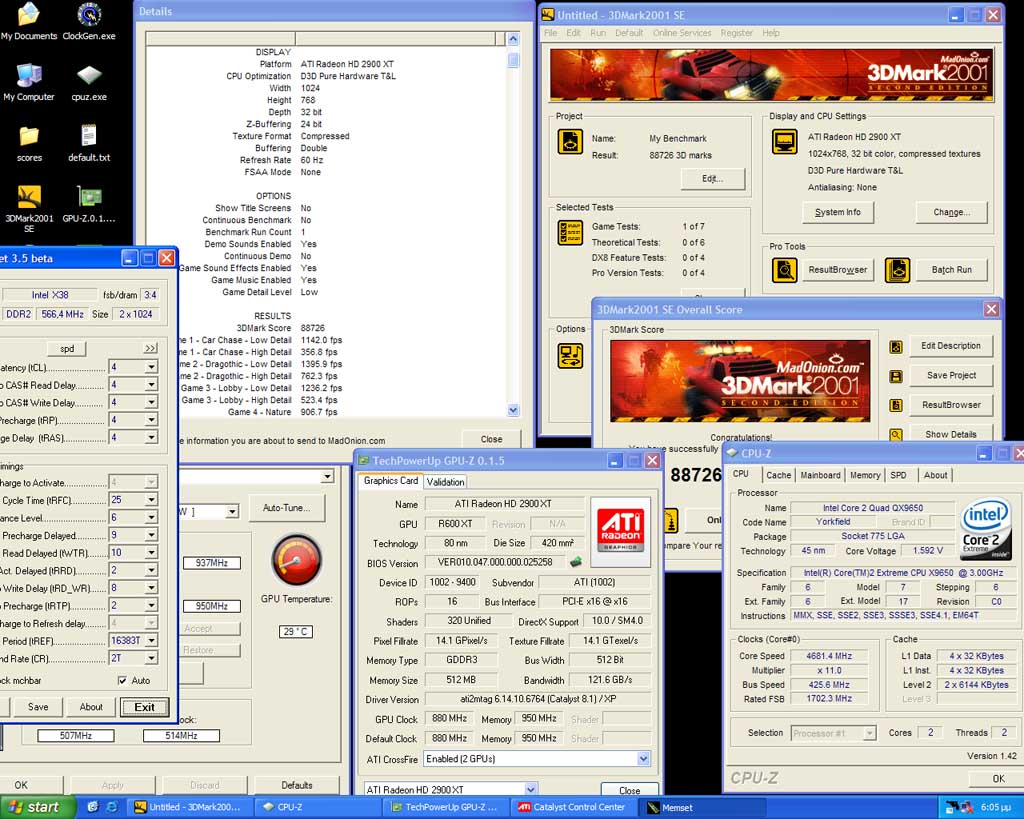
Task: Click the Edit Description button
Action: (x=952, y=346)
